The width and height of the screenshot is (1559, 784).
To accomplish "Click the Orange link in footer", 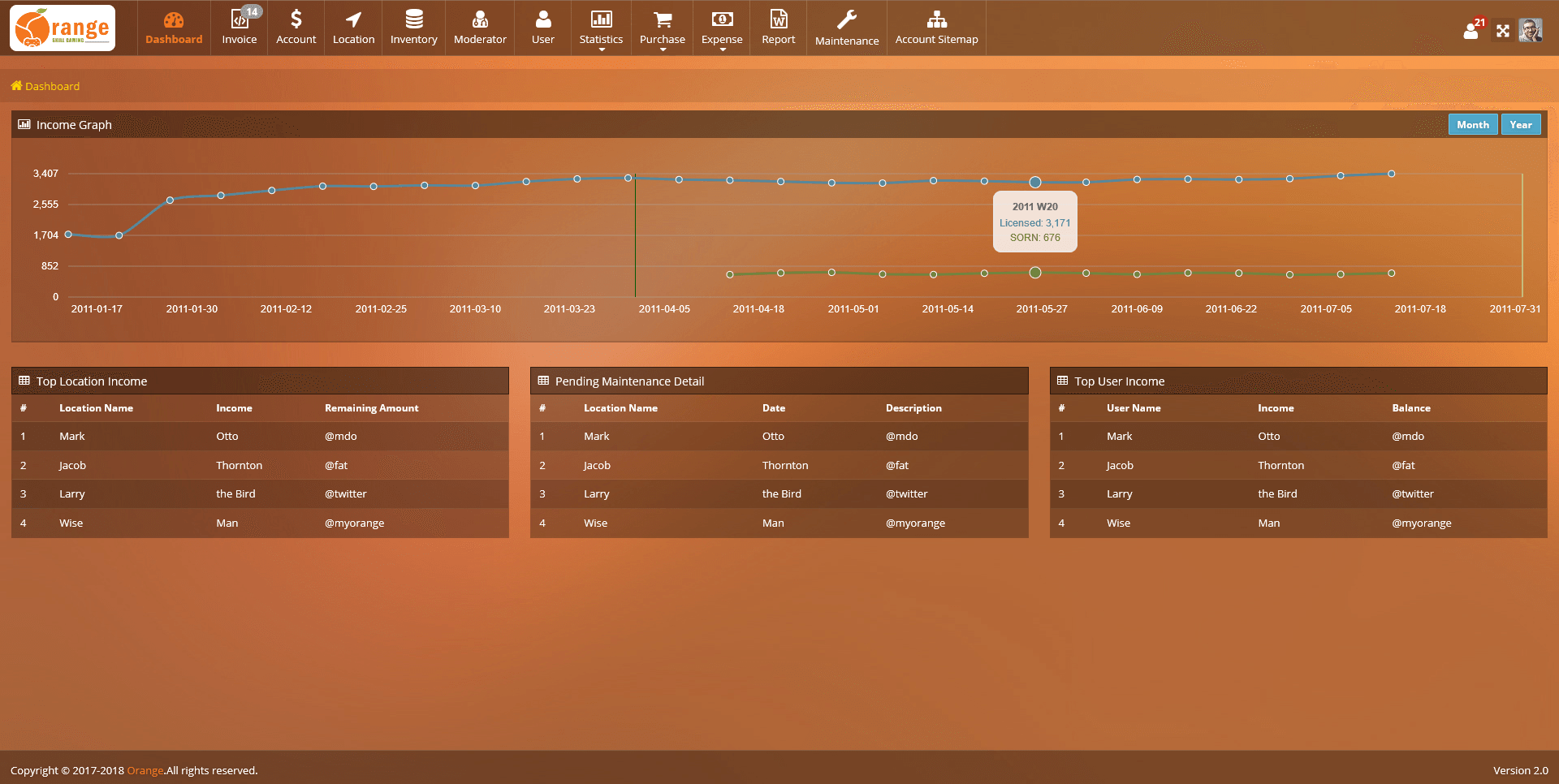I will (145, 770).
